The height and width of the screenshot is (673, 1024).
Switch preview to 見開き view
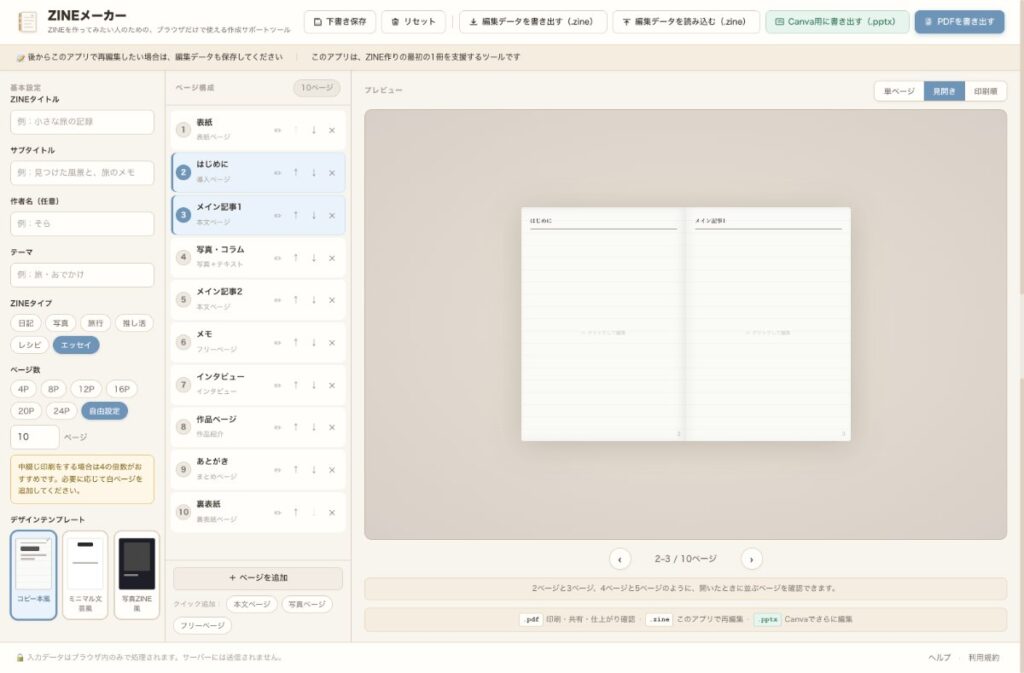point(944,91)
